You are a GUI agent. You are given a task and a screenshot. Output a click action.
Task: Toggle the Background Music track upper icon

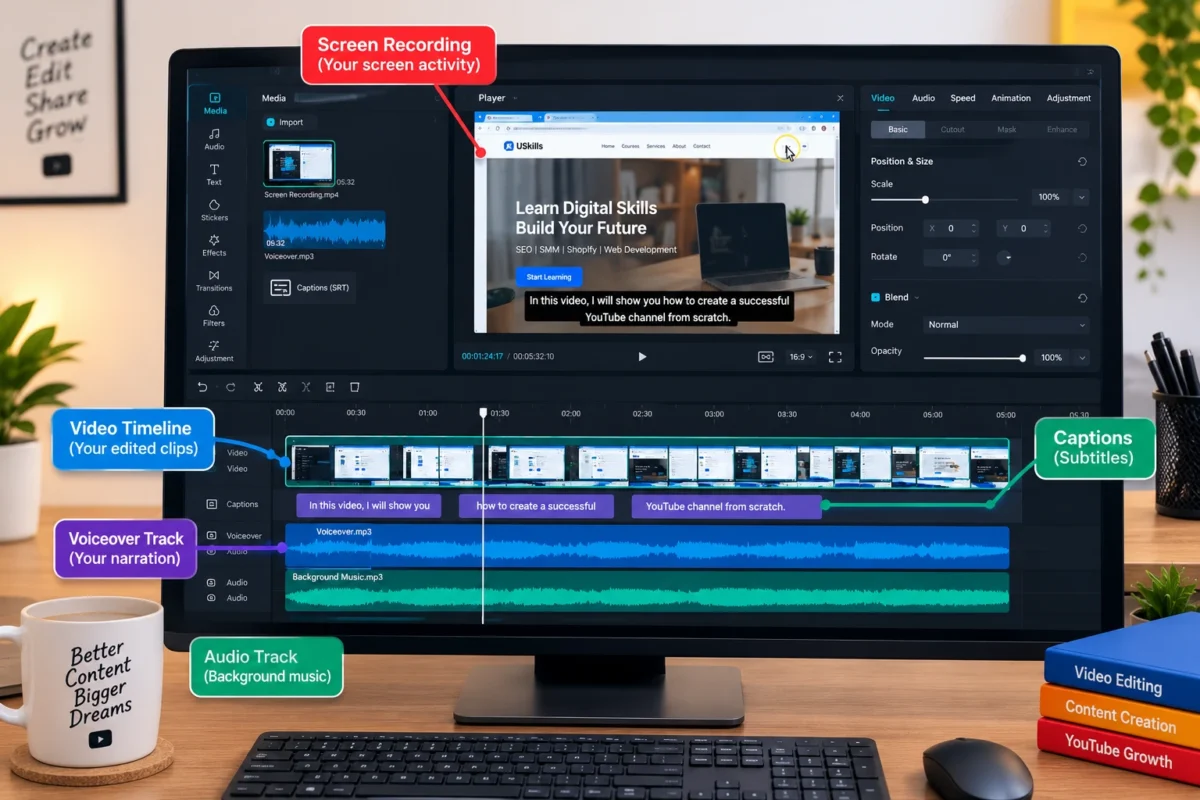[x=211, y=582]
